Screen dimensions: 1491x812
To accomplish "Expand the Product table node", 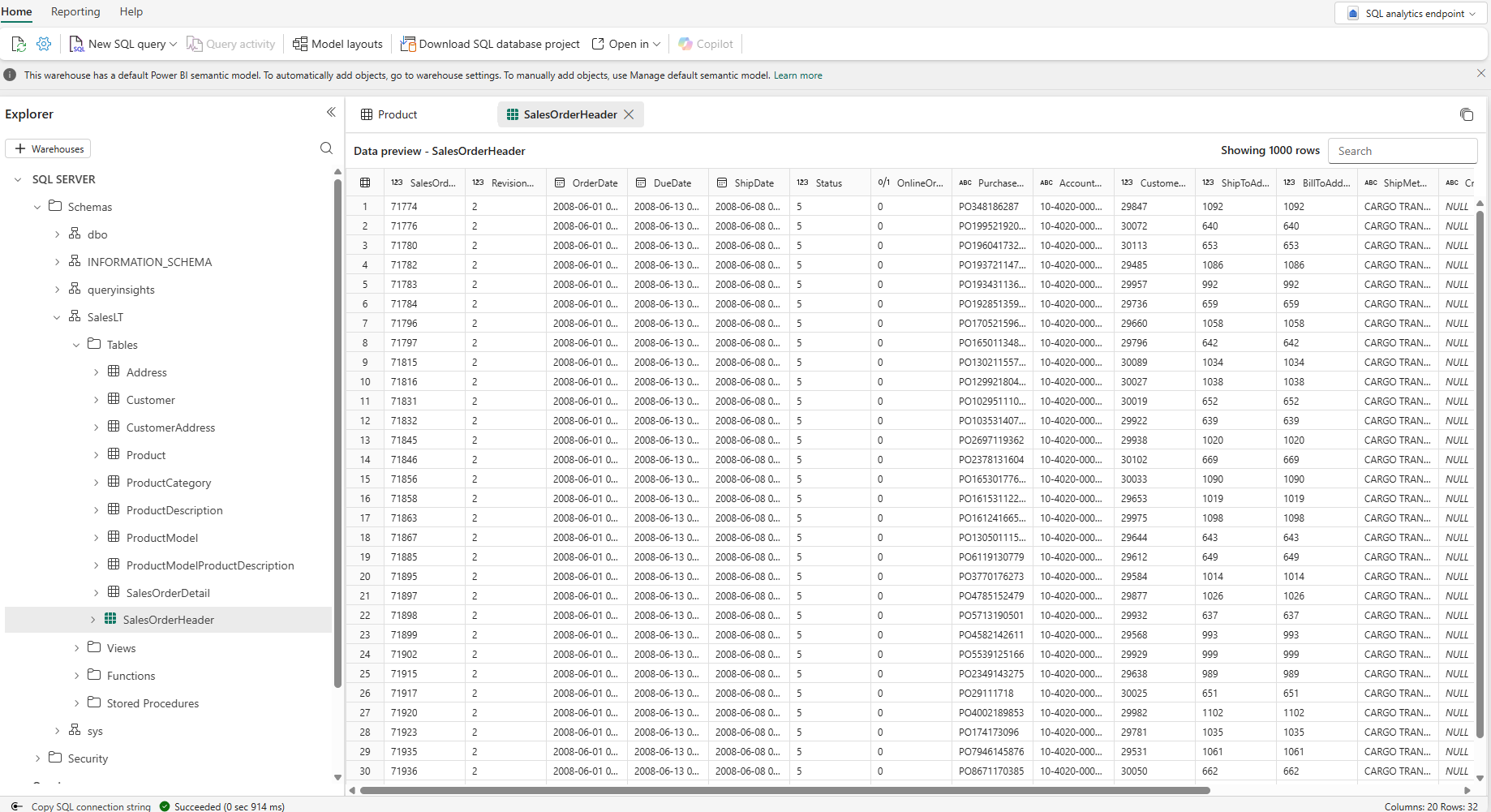I will coord(96,455).
